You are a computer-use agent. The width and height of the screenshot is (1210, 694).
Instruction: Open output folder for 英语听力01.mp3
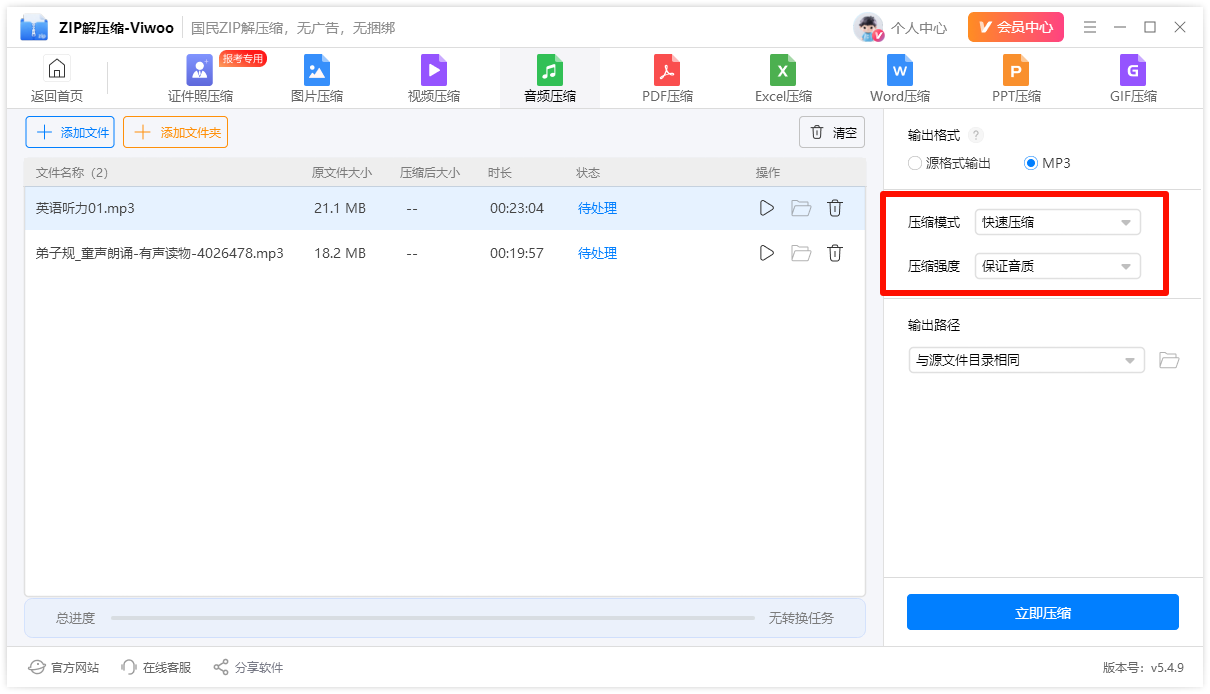pyautogui.click(x=801, y=208)
